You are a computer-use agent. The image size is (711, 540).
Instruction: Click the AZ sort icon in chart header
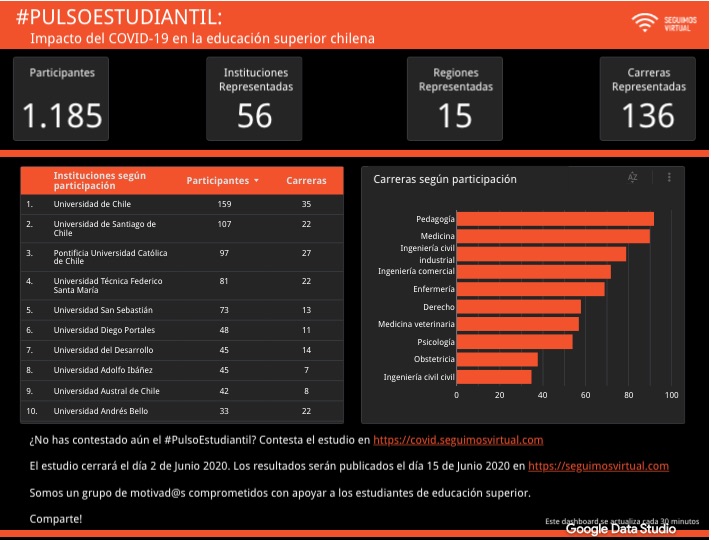(633, 177)
